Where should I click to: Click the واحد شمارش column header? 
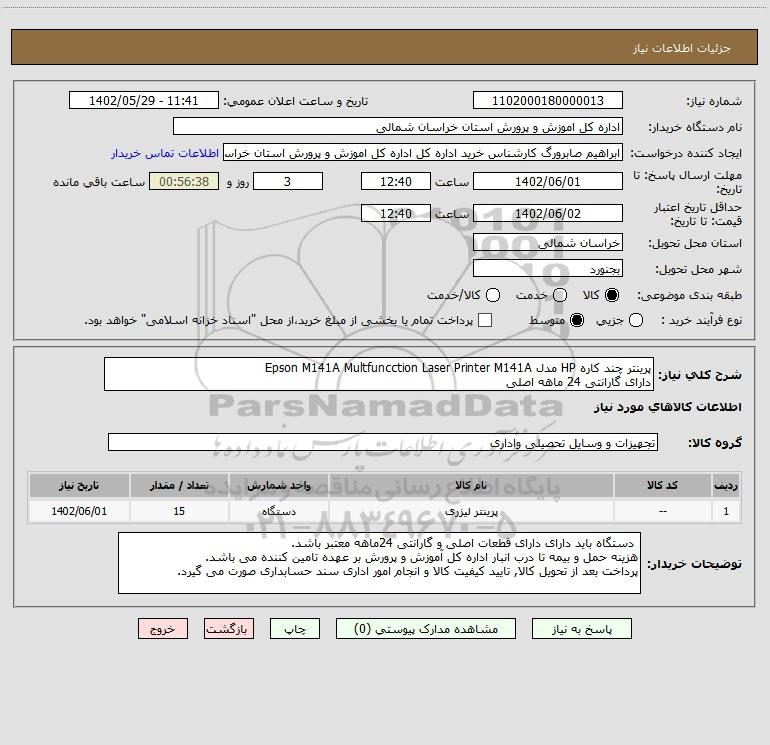coord(278,485)
